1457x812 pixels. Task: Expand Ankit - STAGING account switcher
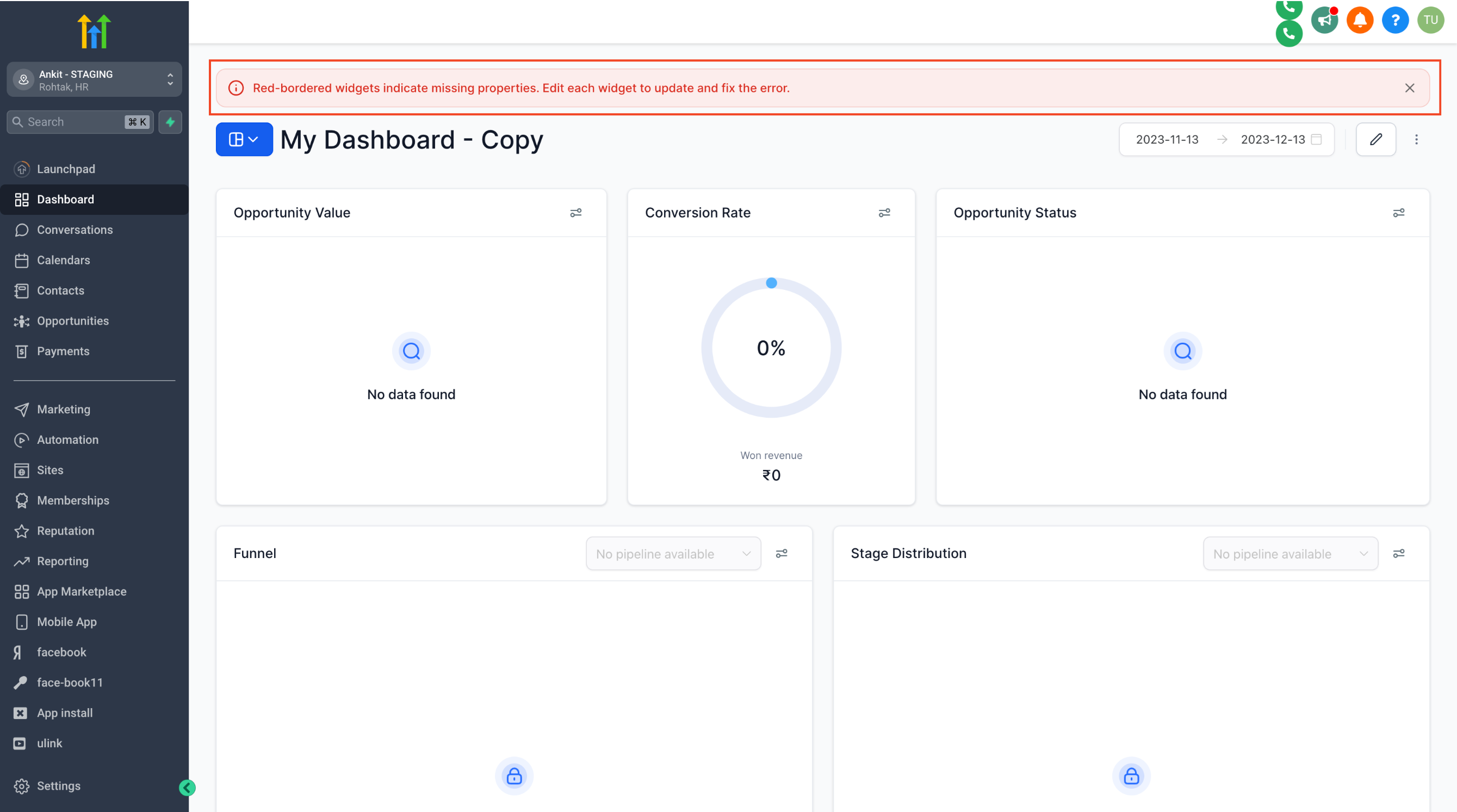point(94,80)
